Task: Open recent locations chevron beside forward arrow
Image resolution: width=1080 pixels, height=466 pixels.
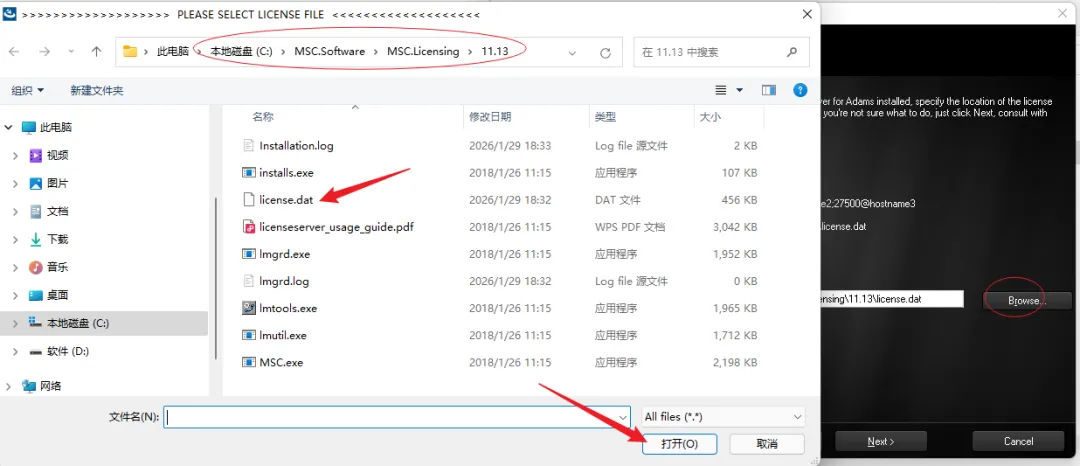Action: pos(71,52)
